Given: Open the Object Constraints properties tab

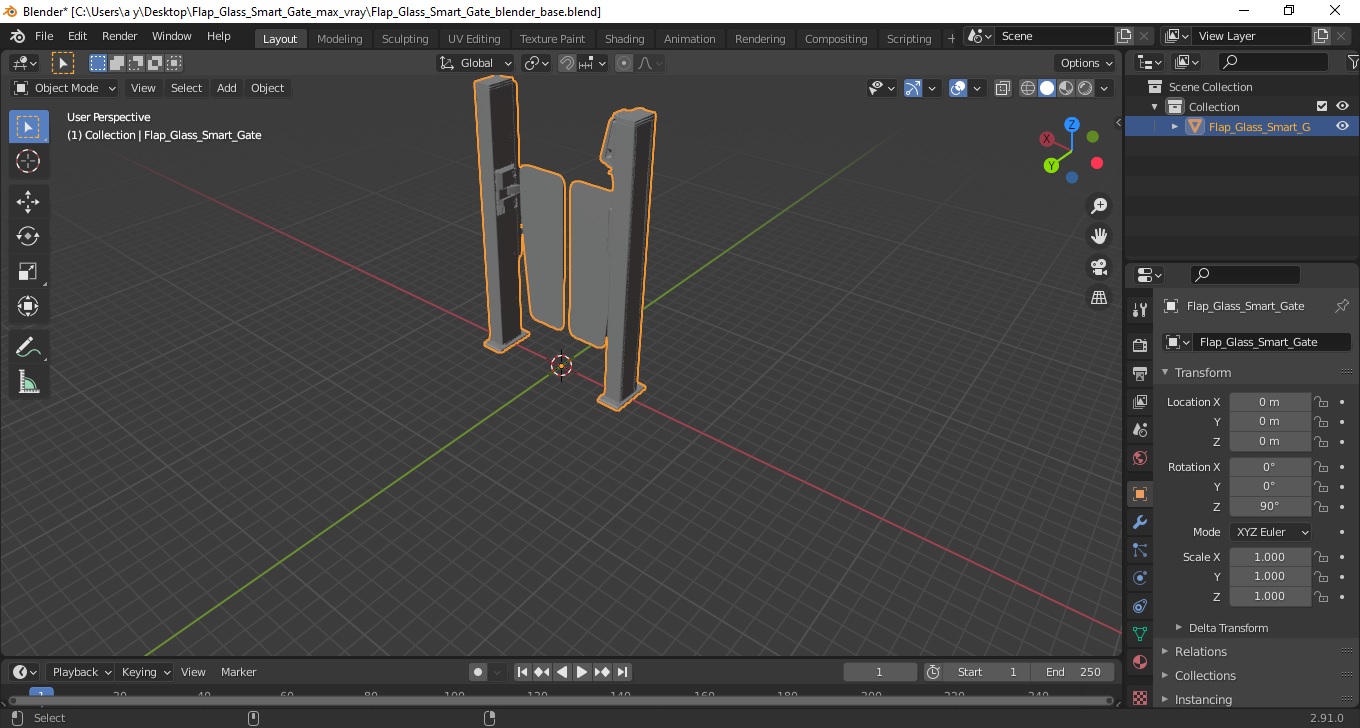Looking at the screenshot, I should point(1140,606).
